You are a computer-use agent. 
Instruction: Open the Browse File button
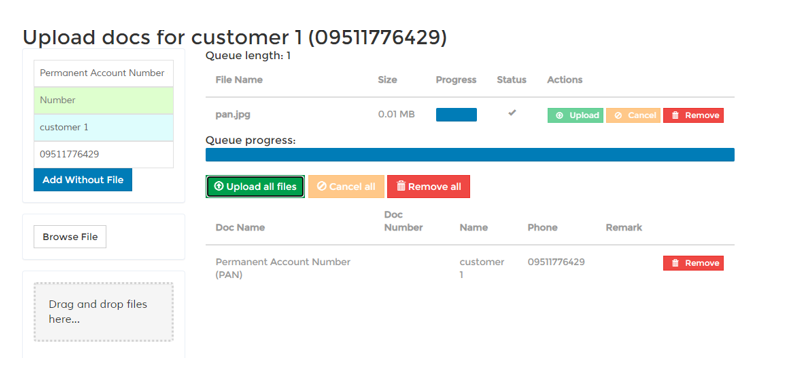pyautogui.click(x=70, y=237)
